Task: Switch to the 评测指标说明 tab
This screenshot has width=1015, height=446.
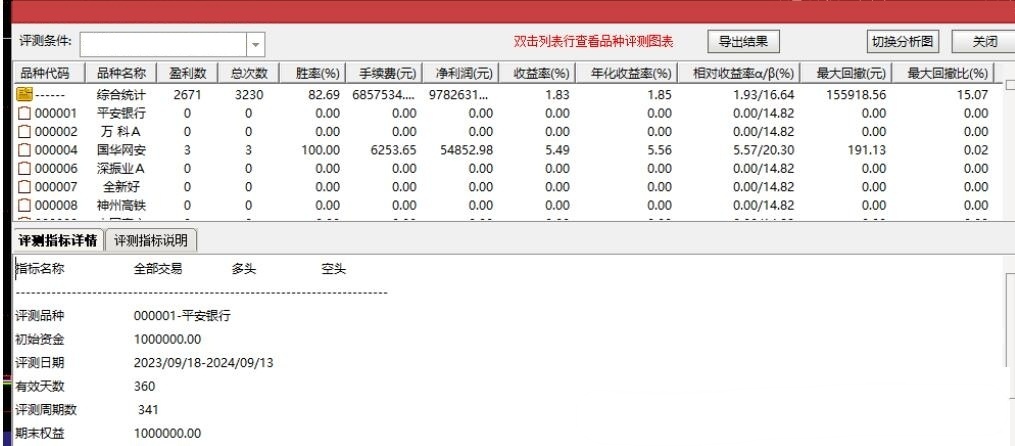Action: pos(153,240)
